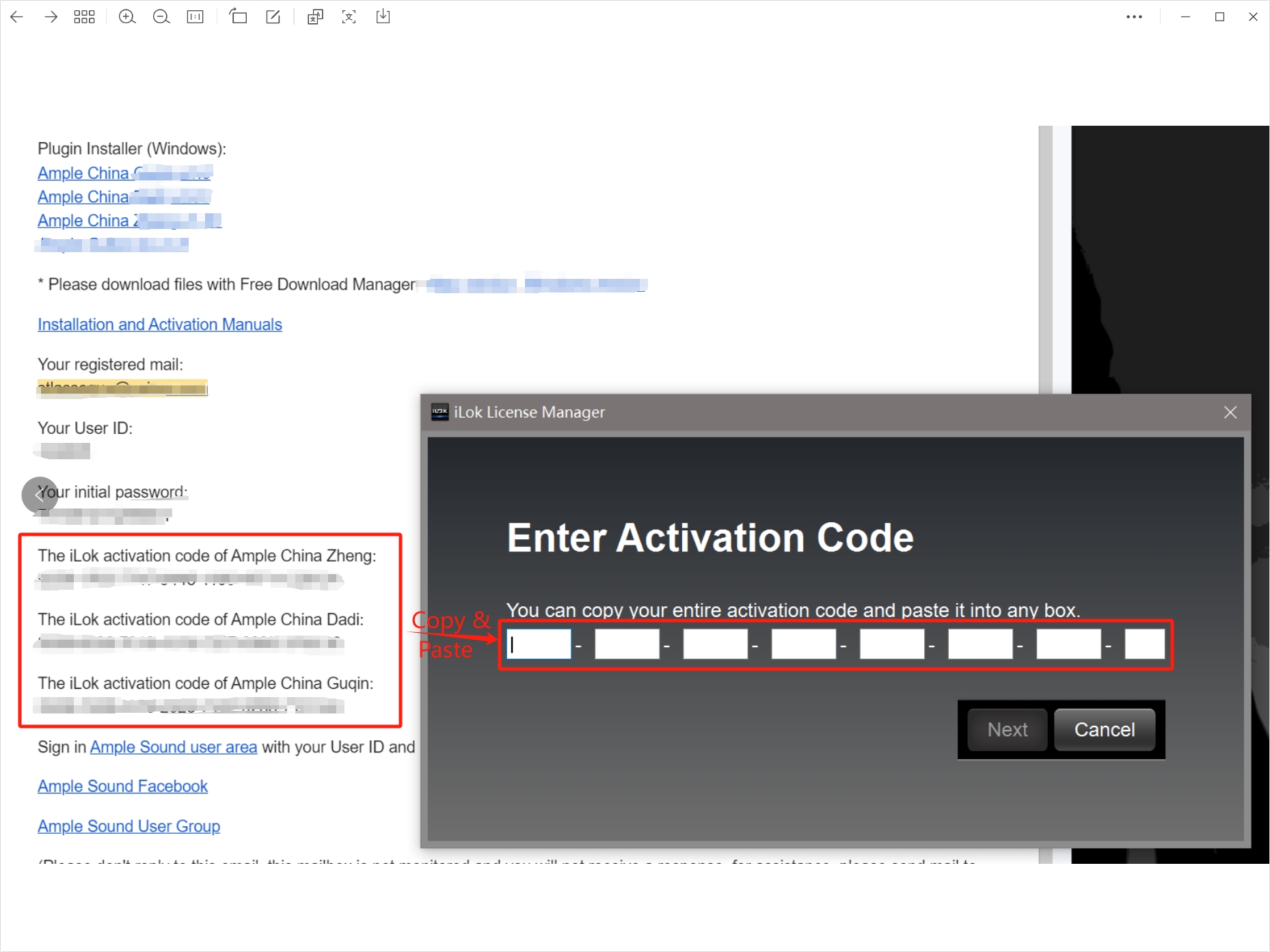Go forward to the next image
1270x952 pixels.
[51, 17]
